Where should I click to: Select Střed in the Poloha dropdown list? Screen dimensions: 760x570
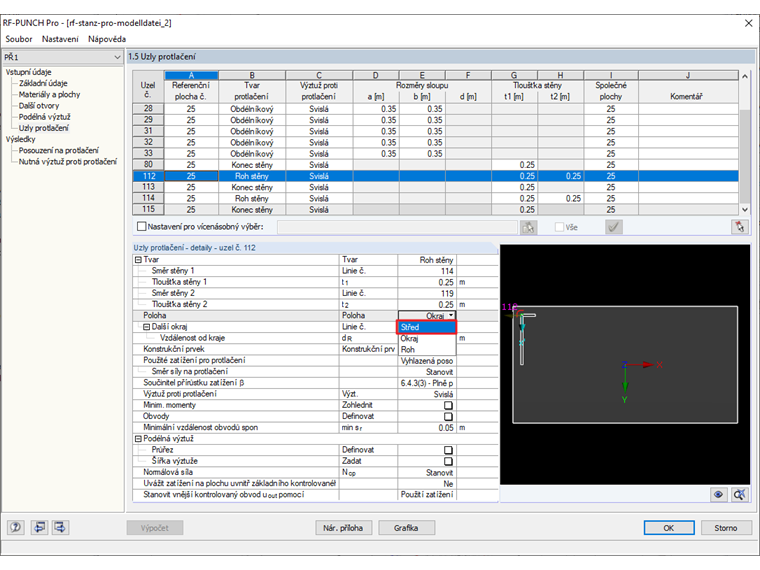427,327
